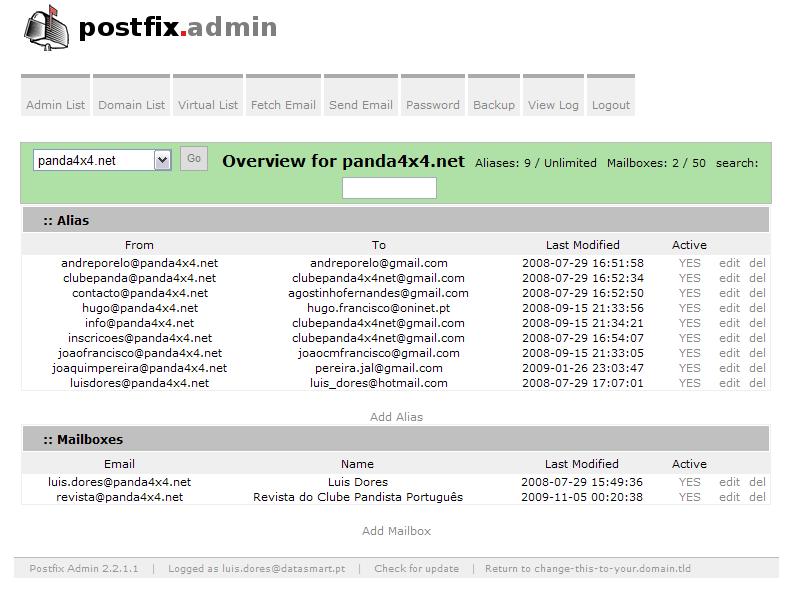Focus the search input field
The height and width of the screenshot is (594, 797).
coord(389,188)
